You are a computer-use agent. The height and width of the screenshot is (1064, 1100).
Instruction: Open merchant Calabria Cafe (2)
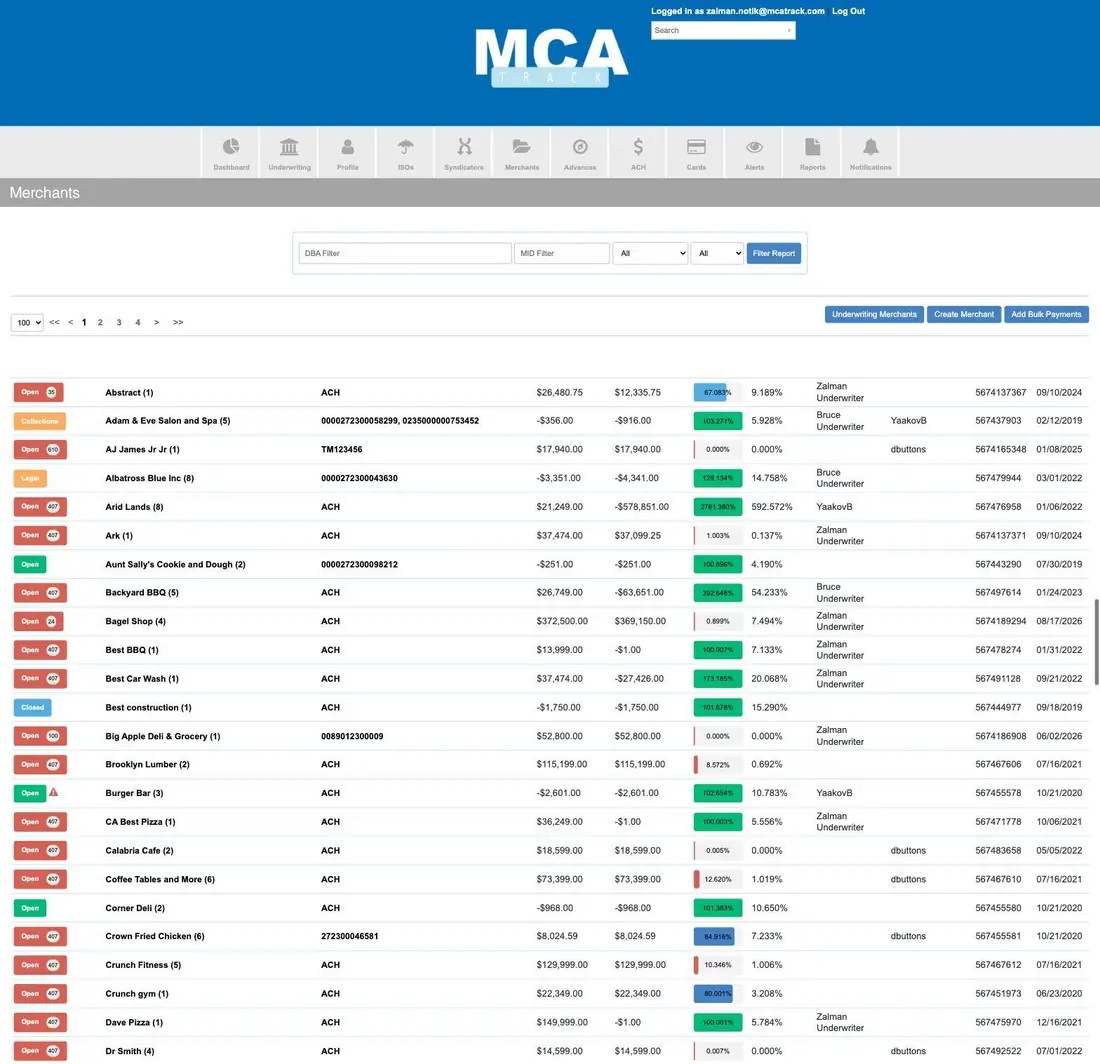[x=139, y=850]
